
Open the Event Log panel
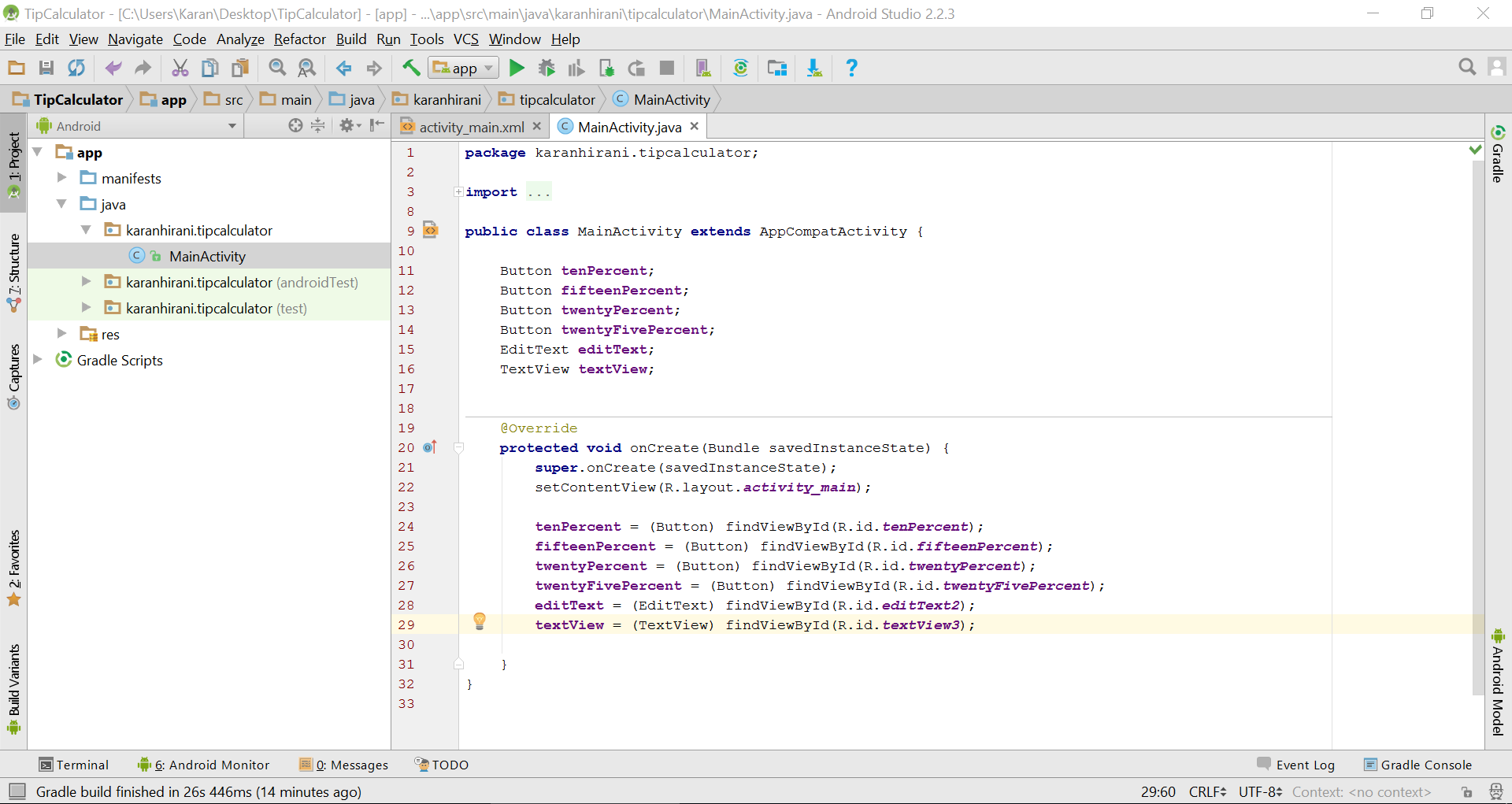click(1295, 765)
